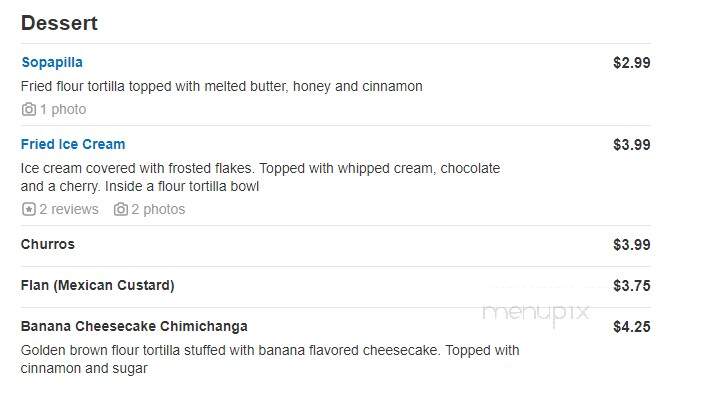715x395 pixels.
Task: Click the $2.99 Sopapilla price
Action: [x=632, y=63]
